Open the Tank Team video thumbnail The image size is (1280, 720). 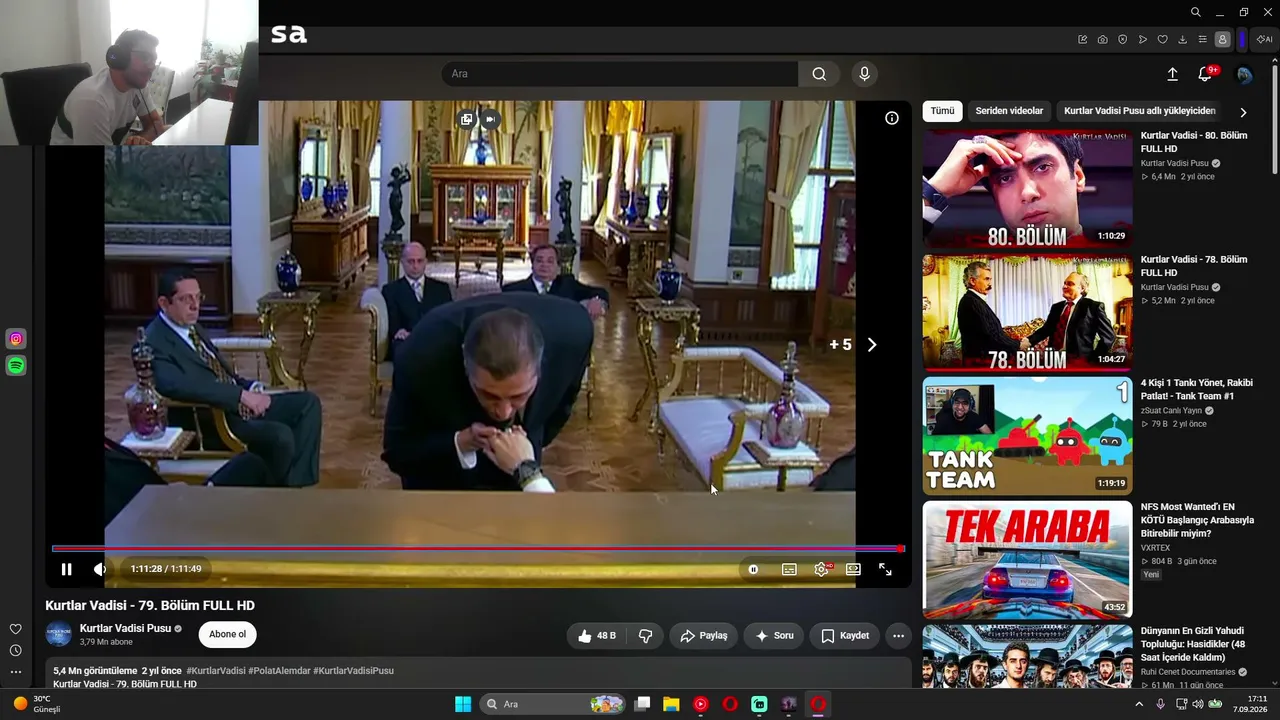point(1027,436)
